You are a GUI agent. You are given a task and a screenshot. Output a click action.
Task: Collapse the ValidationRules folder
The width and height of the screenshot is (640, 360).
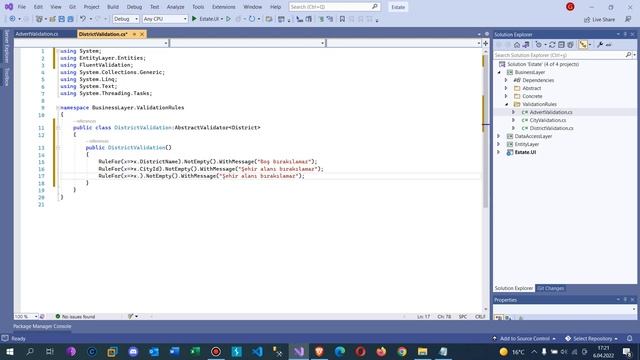507,104
